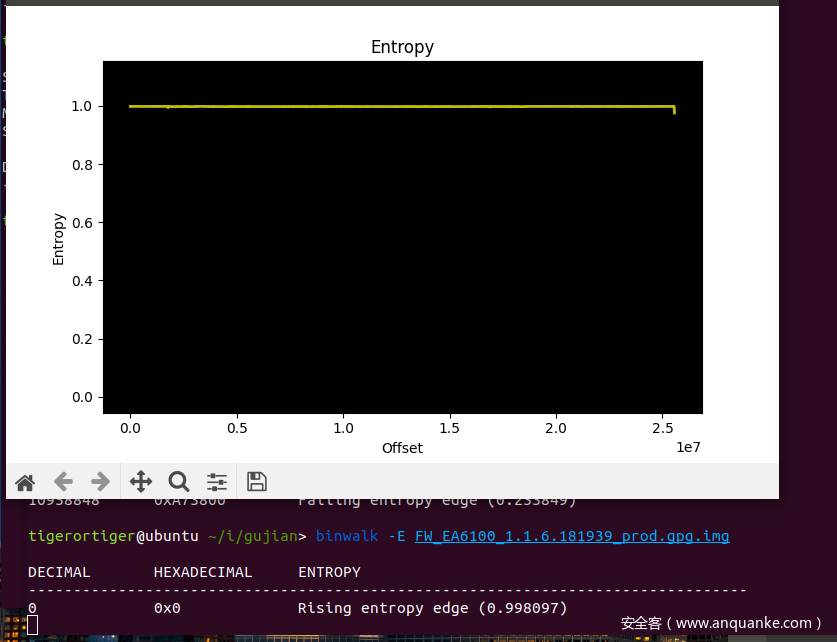Viewport: 837px width, 642px height.
Task: Click the Entropy plot title
Action: tap(402, 47)
